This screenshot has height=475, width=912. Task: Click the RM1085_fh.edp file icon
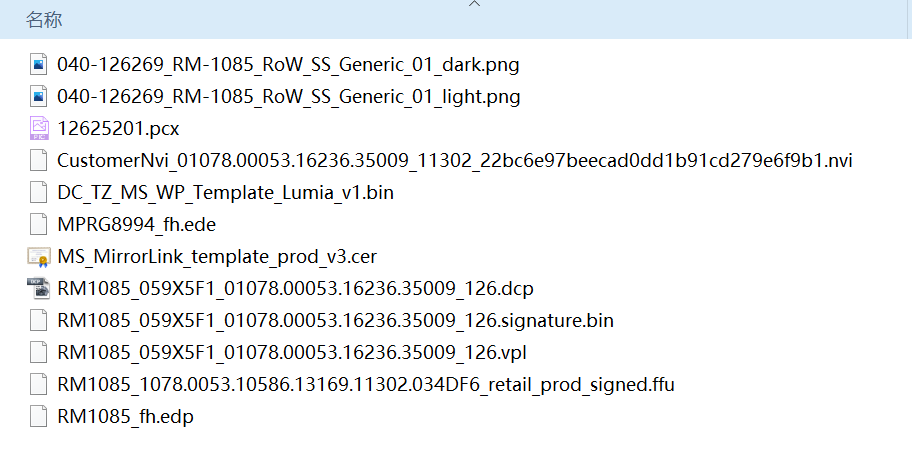(39, 416)
